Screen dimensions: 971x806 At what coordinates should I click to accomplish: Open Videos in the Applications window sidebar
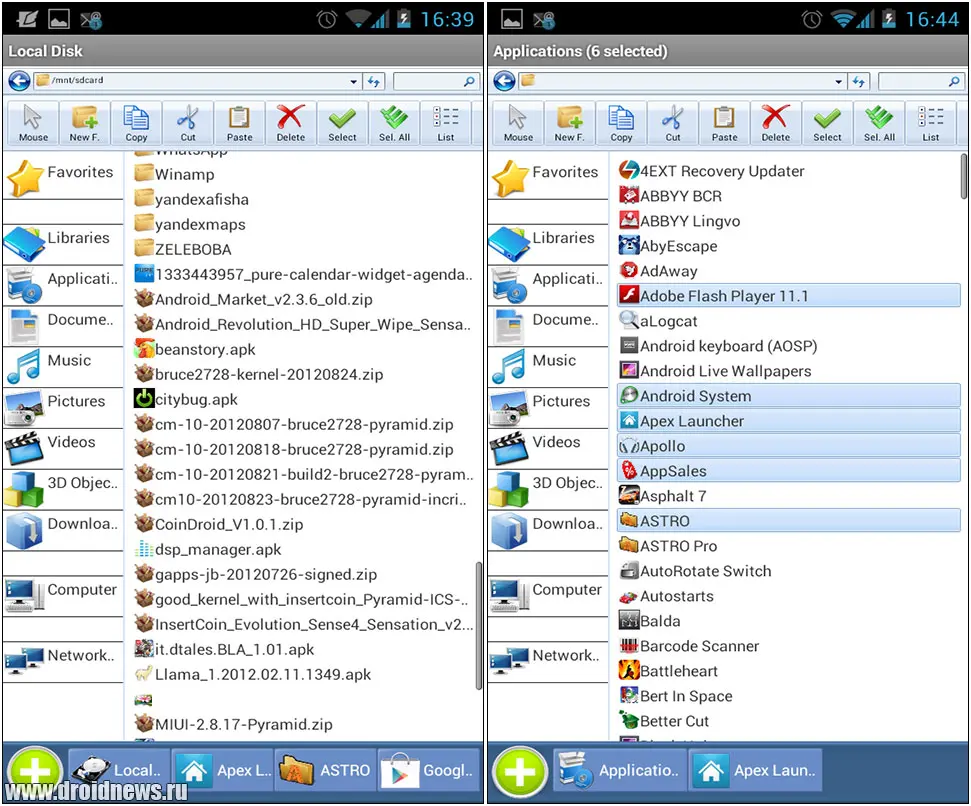tap(548, 448)
